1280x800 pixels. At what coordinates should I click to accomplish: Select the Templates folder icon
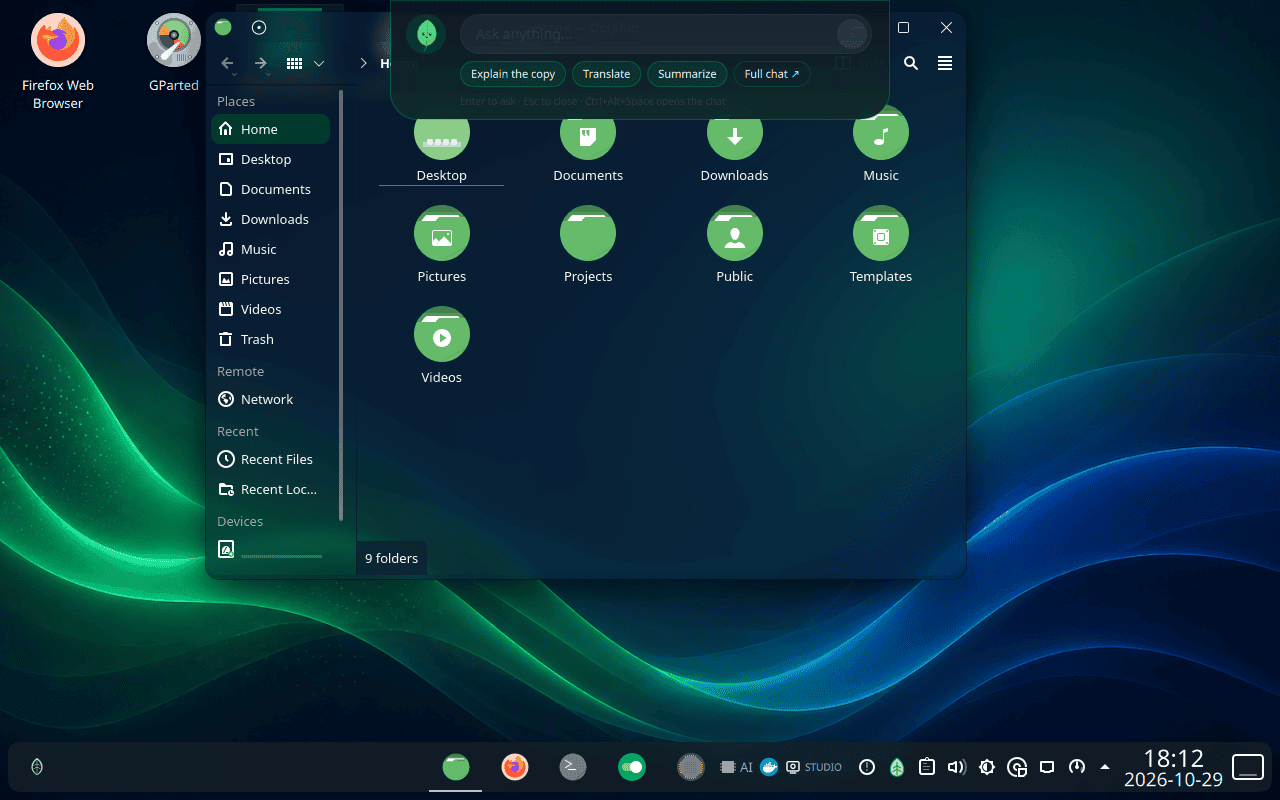tap(881, 234)
